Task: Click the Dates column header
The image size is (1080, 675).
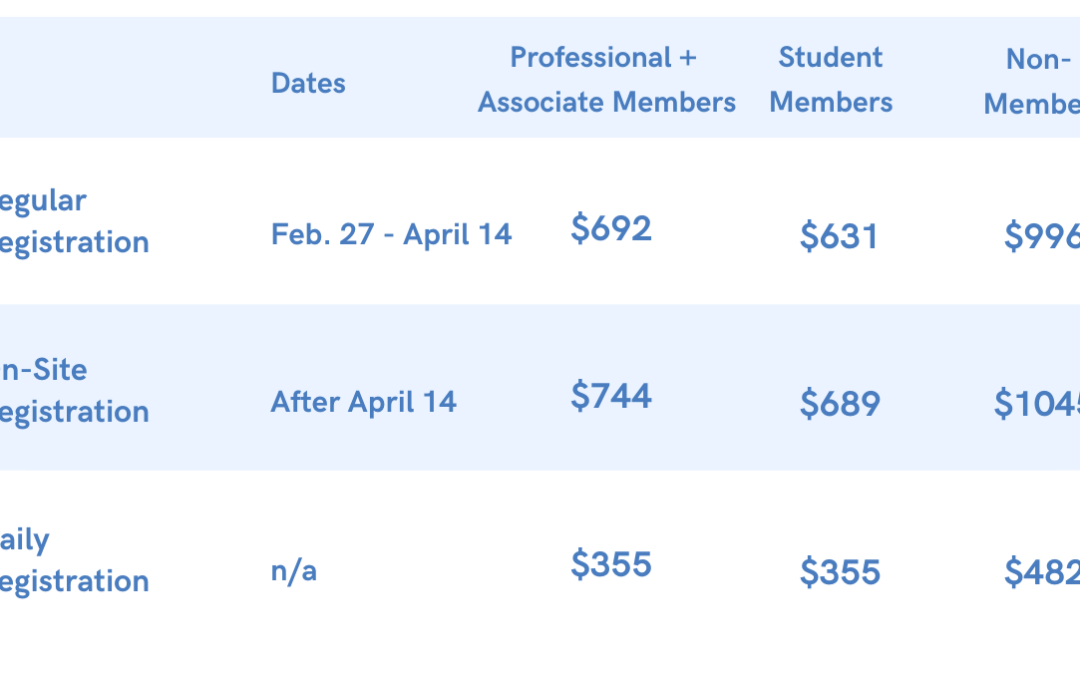Action: [308, 83]
